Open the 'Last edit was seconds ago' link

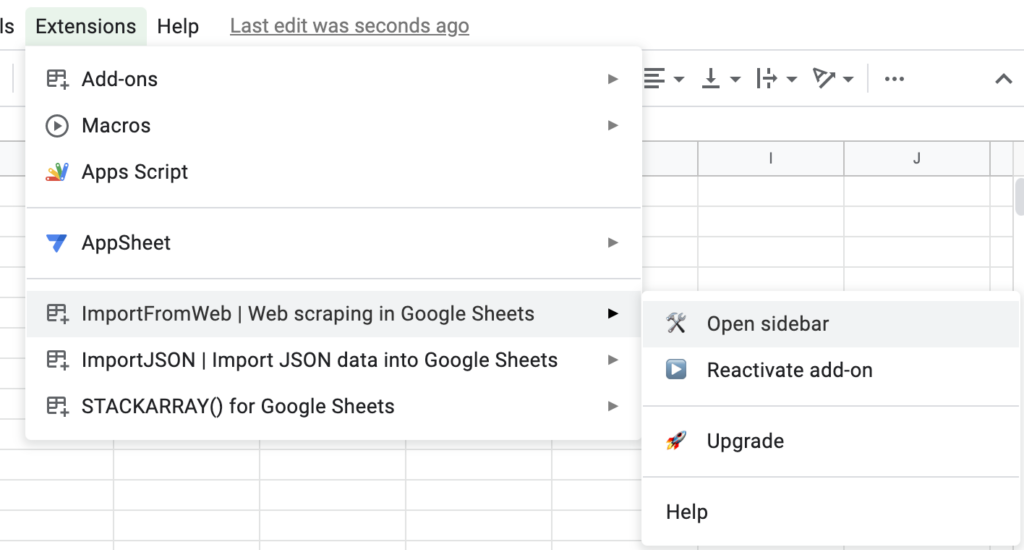click(x=349, y=26)
